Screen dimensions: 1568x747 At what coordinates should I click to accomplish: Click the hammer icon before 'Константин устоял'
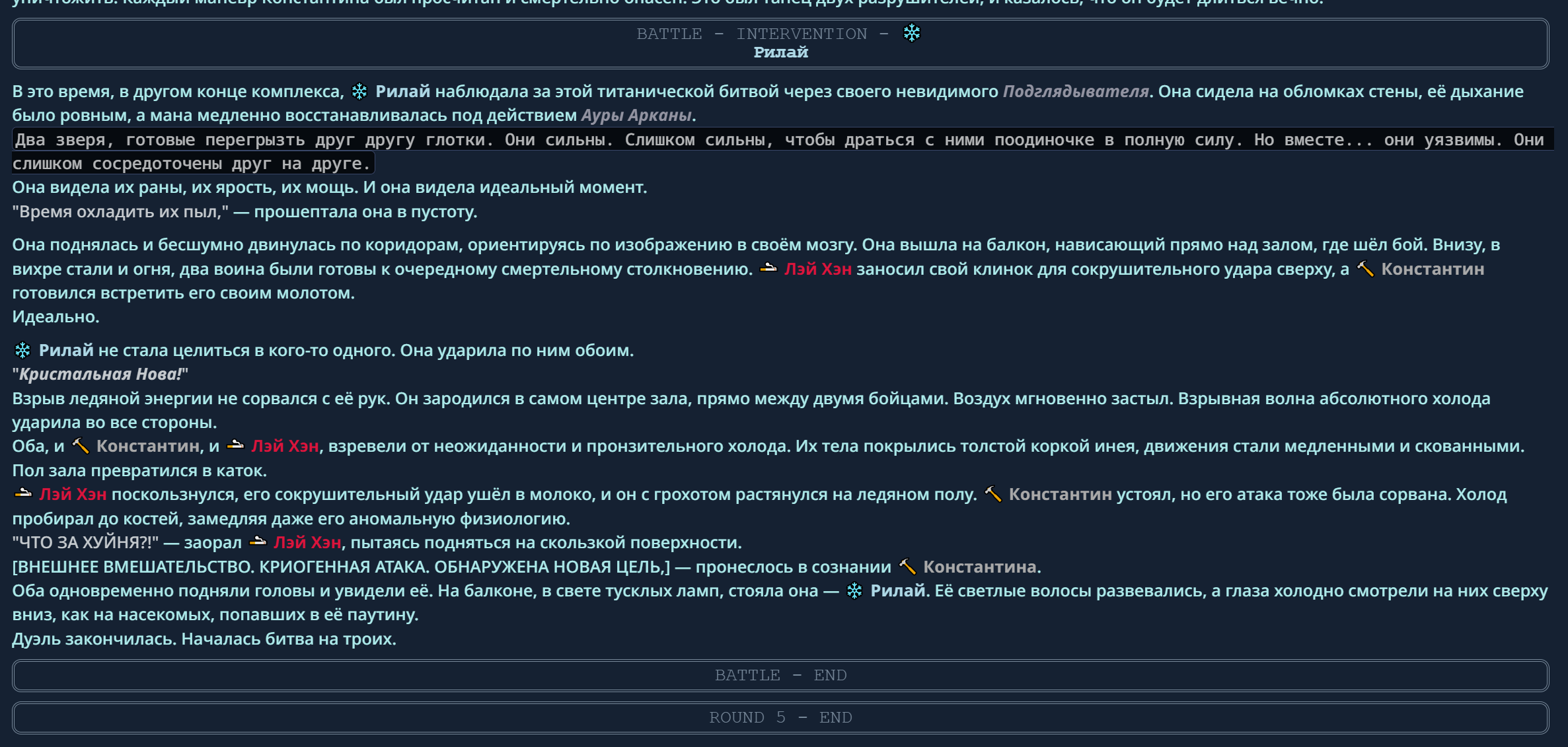point(992,494)
